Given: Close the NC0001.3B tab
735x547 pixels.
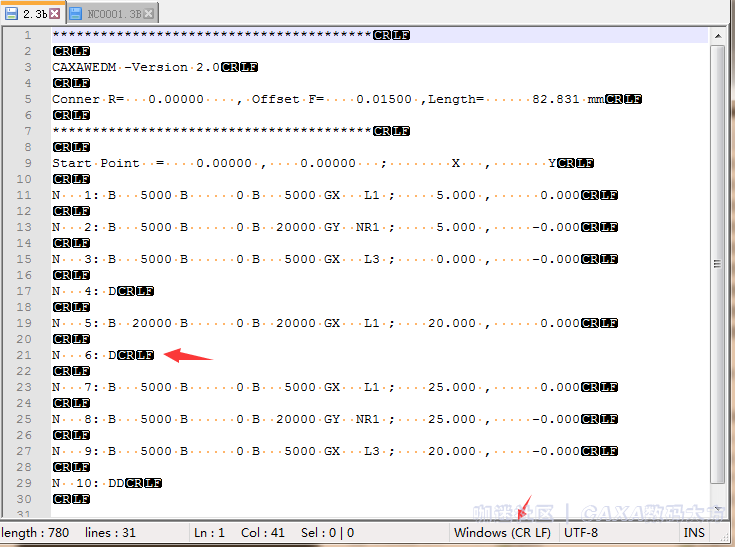Looking at the screenshot, I should (x=149, y=14).
